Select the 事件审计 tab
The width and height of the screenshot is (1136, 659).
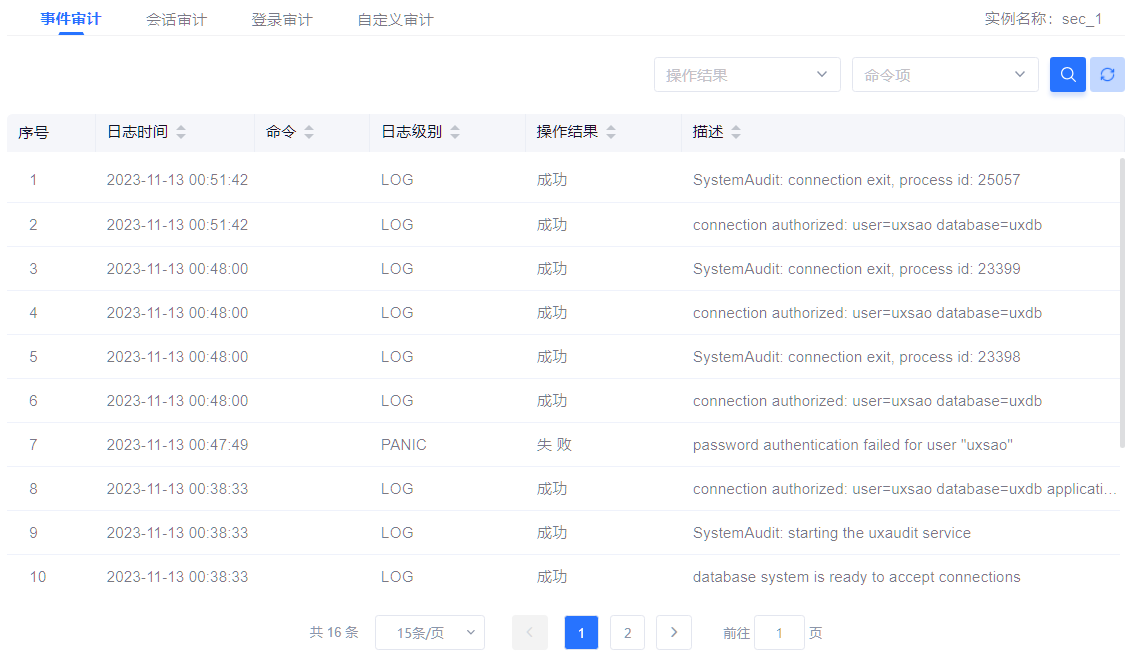pos(71,20)
